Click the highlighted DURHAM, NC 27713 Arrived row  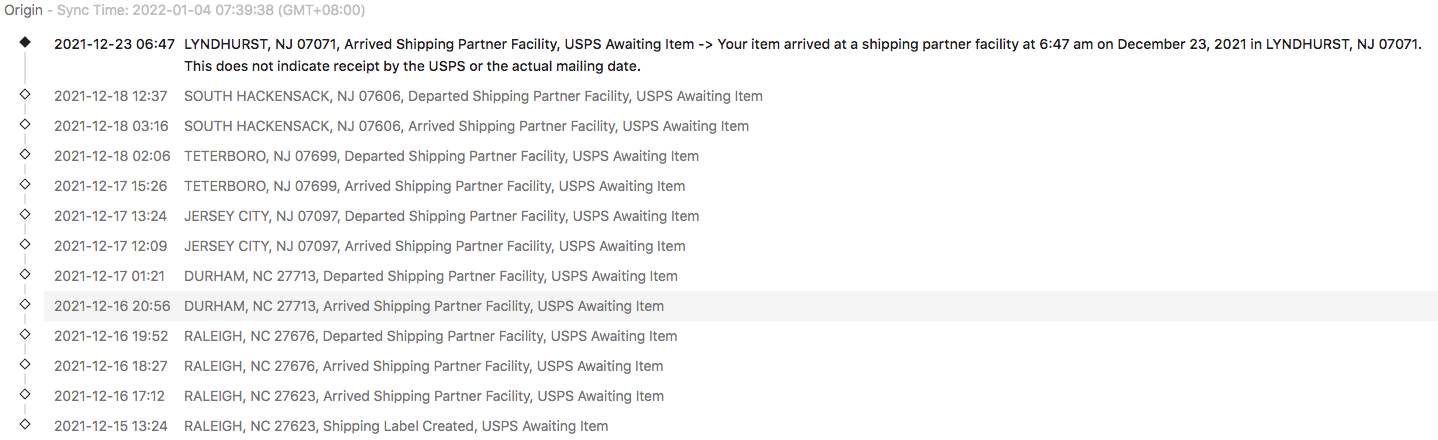tap(740, 307)
